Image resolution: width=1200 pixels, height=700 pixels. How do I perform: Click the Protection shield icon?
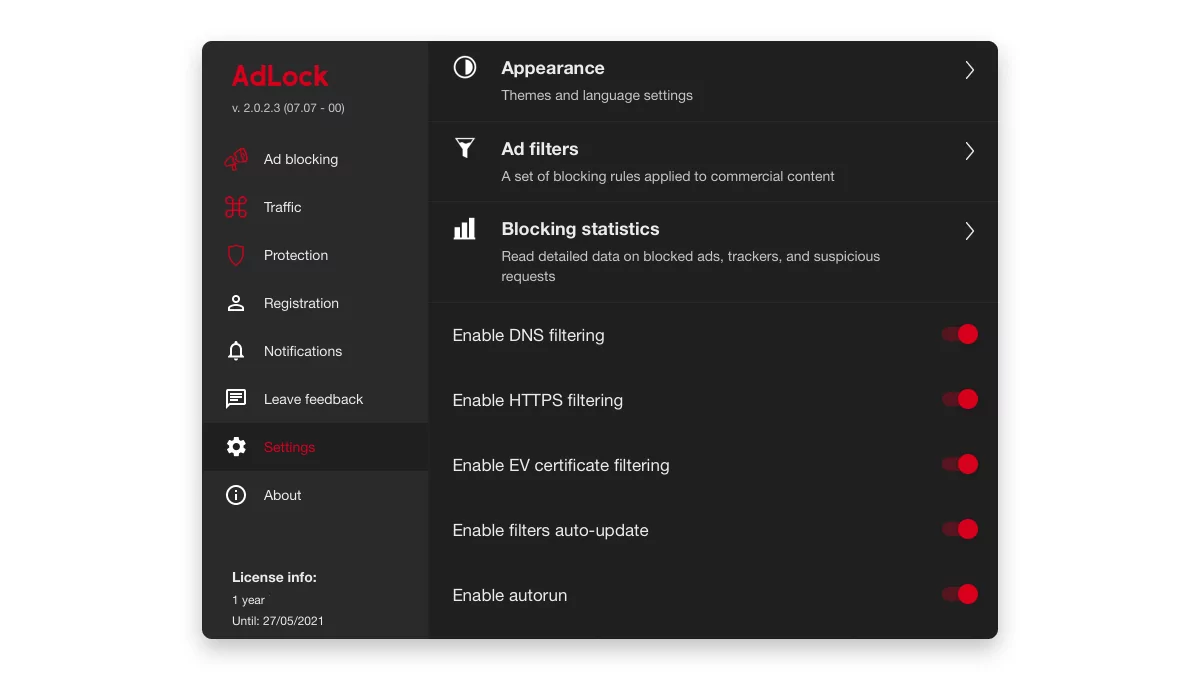coord(236,255)
